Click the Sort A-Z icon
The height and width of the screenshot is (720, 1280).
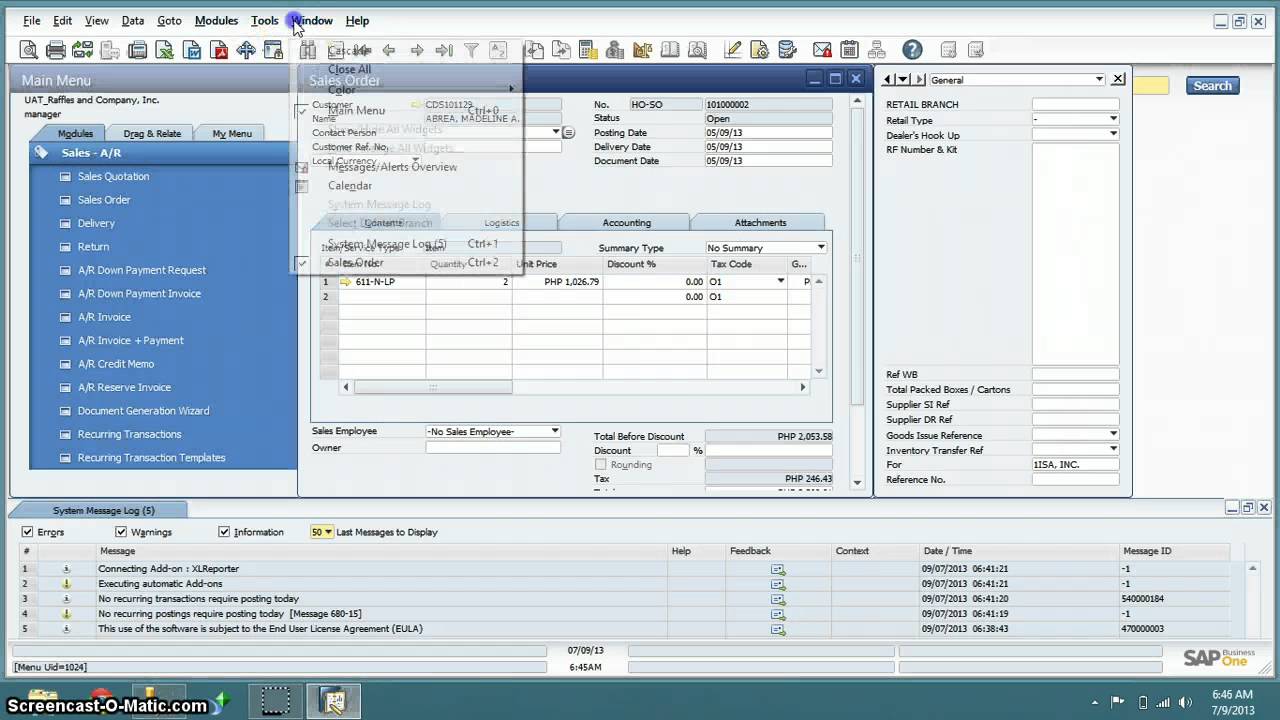pos(498,50)
